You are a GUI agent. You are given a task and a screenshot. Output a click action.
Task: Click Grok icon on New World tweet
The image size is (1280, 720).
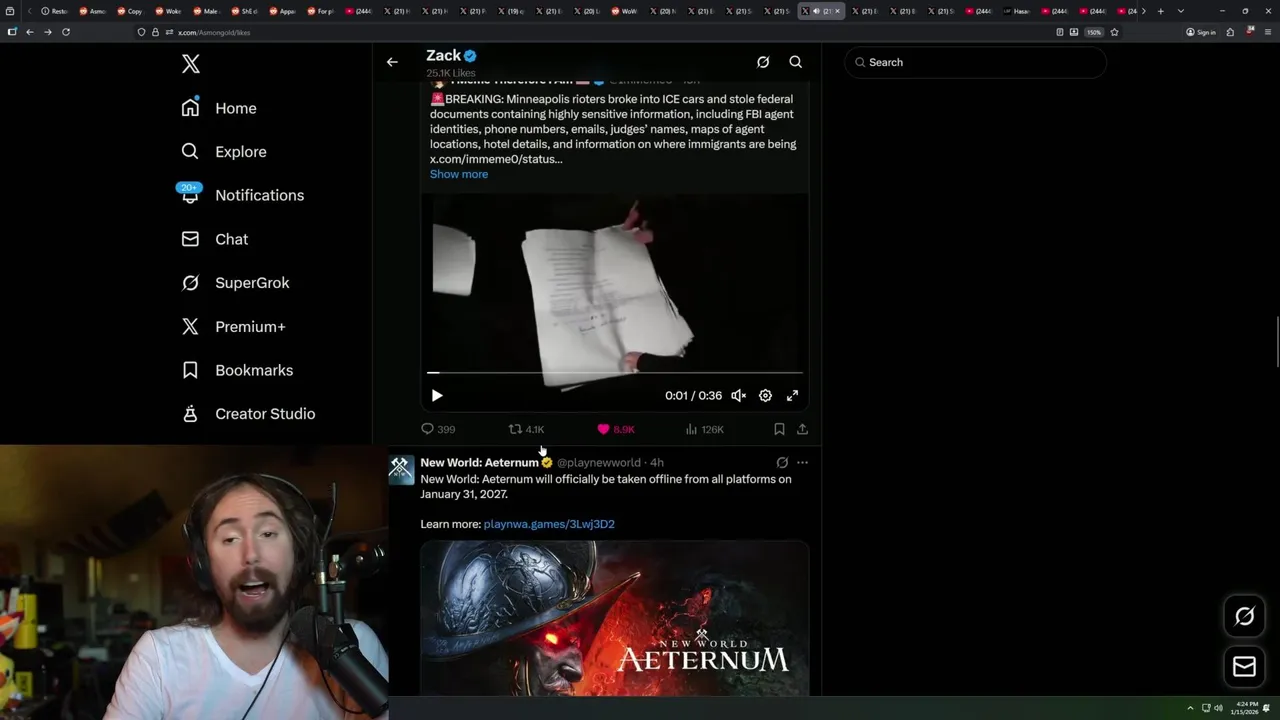pos(782,463)
